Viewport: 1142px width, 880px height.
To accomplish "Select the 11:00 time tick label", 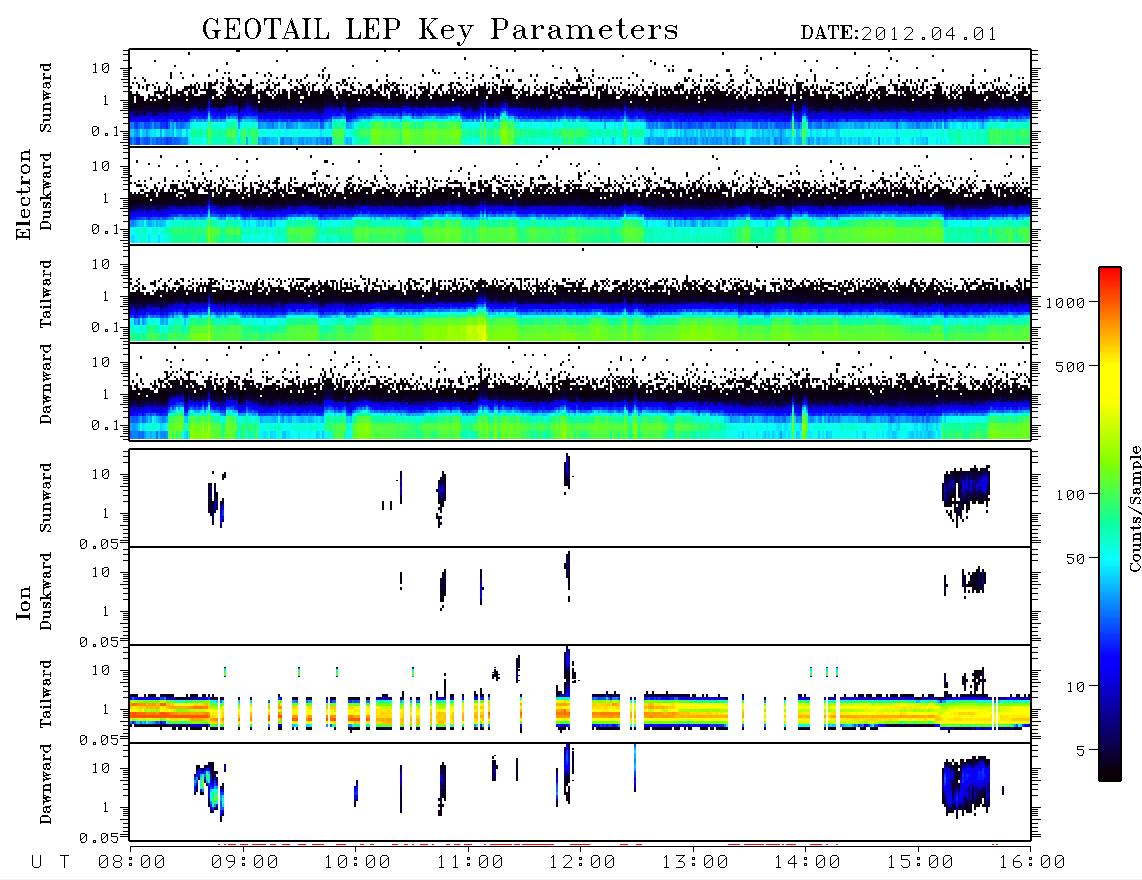I will 470,862.
